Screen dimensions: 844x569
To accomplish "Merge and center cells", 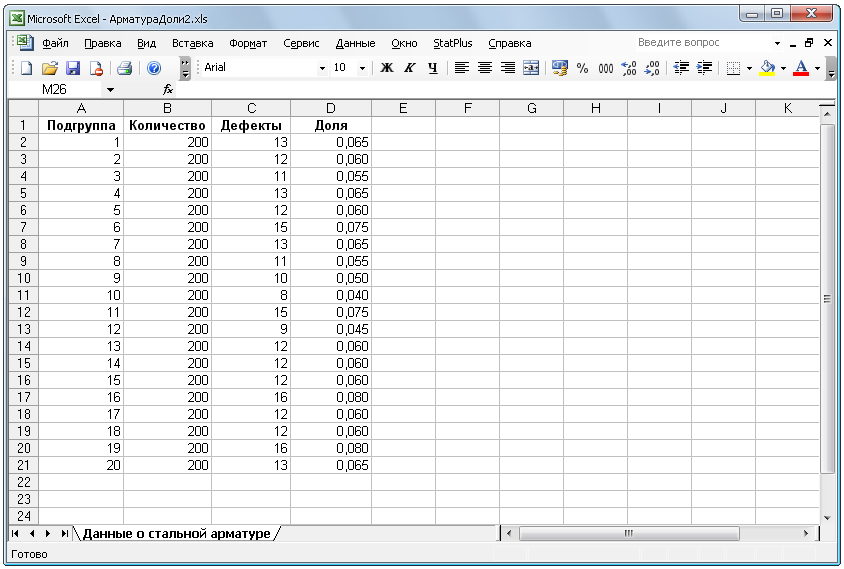I will (531, 68).
